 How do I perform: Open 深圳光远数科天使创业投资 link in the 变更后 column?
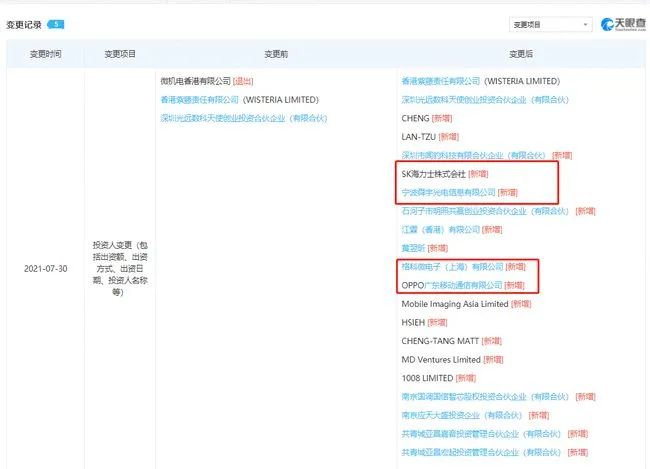point(485,100)
